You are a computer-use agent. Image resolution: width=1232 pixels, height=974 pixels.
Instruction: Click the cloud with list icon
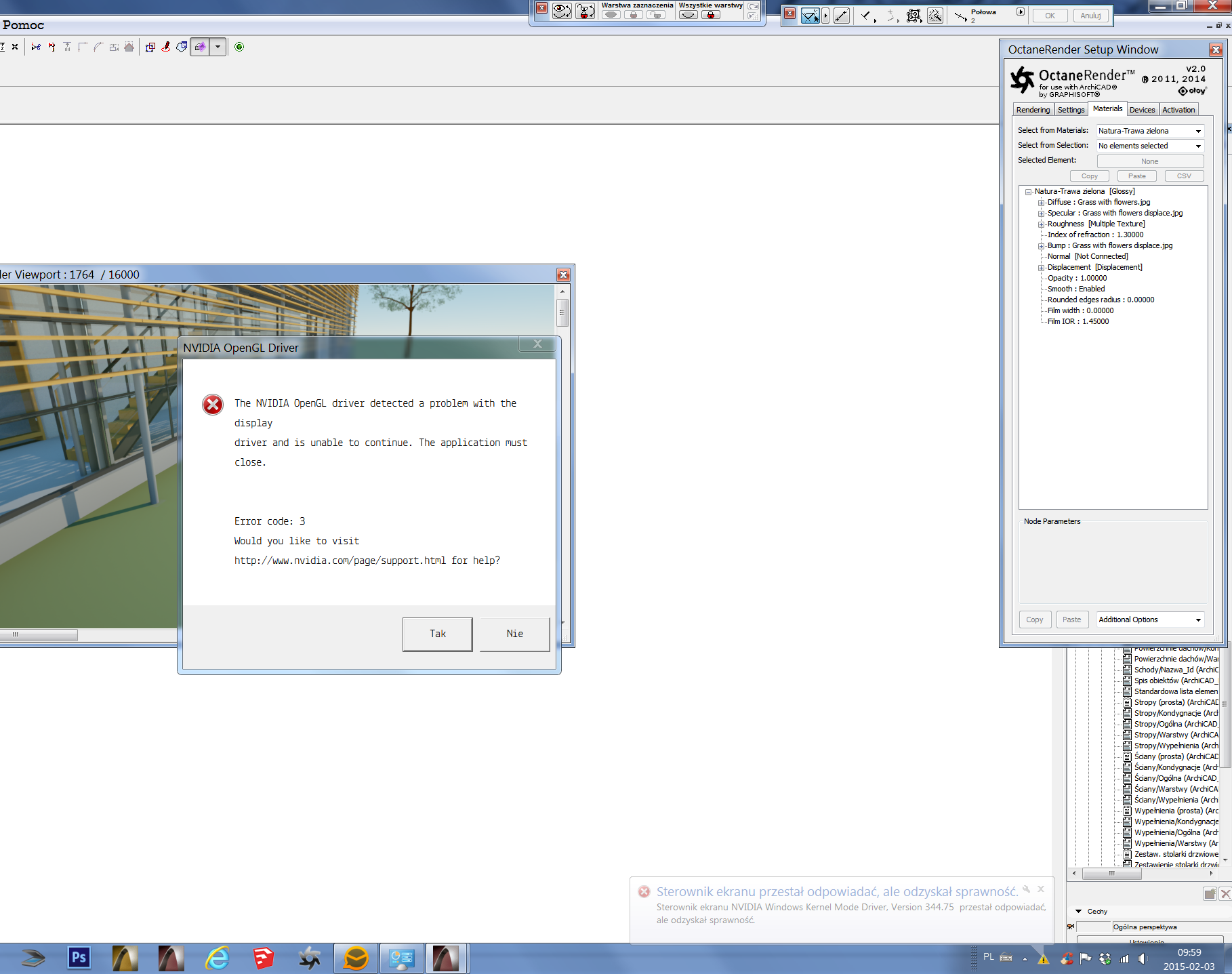point(182,47)
